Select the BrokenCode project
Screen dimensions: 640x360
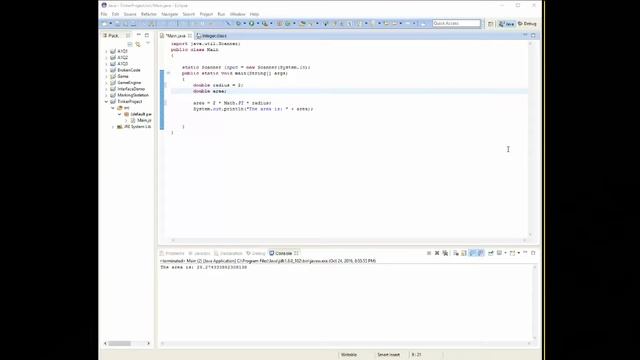(125, 70)
